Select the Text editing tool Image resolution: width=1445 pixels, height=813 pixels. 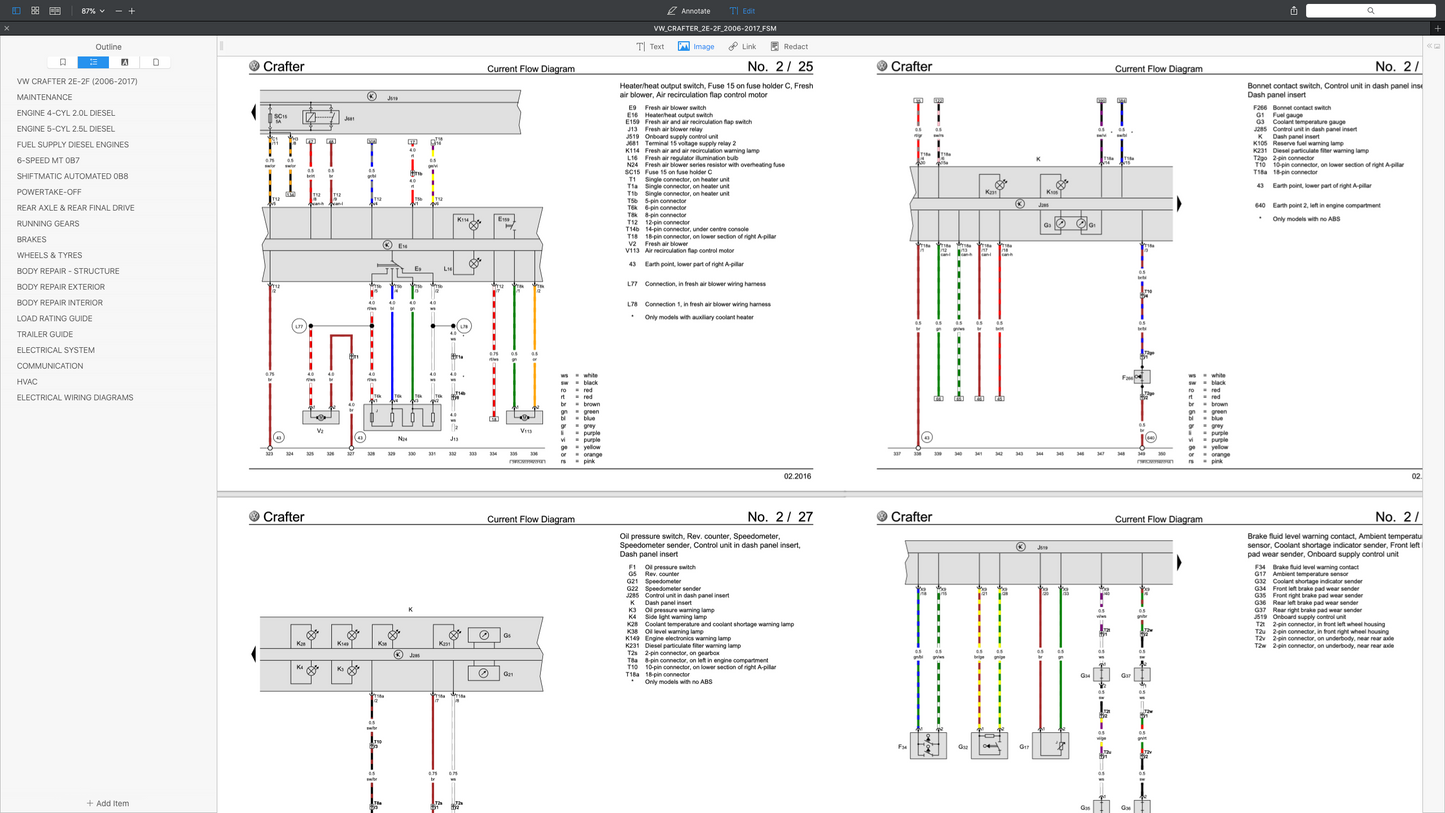(x=650, y=47)
